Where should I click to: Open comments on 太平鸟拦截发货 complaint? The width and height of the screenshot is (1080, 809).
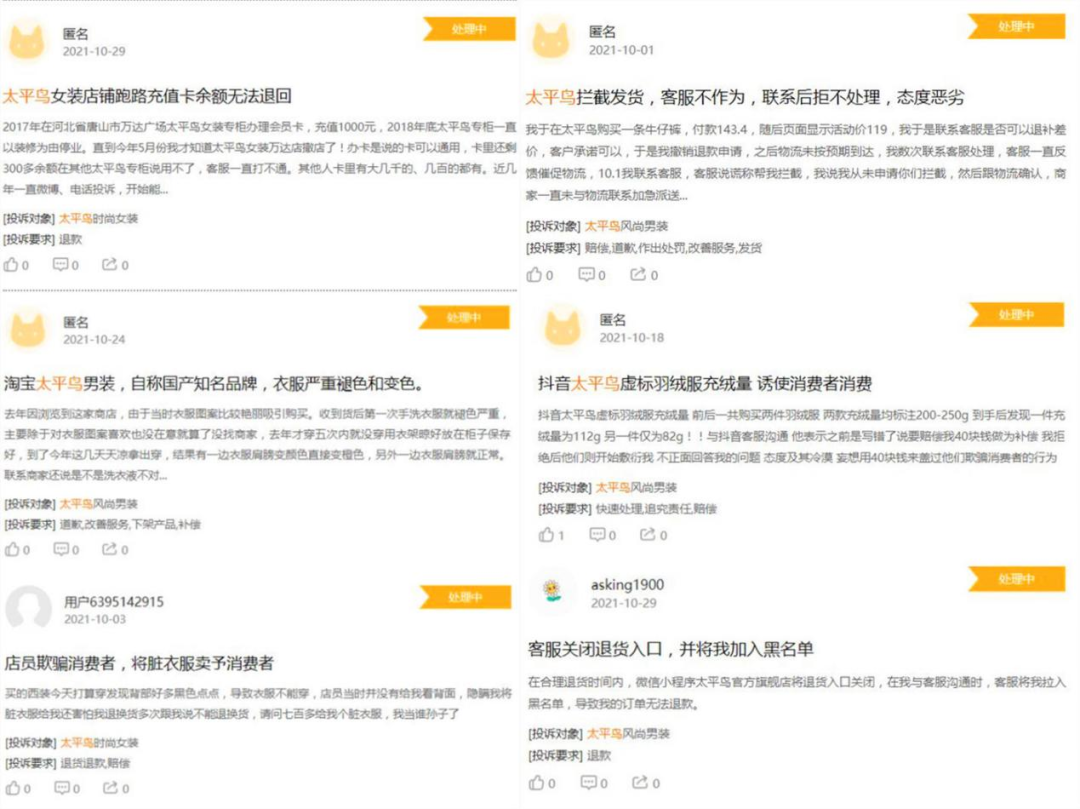pyautogui.click(x=592, y=275)
